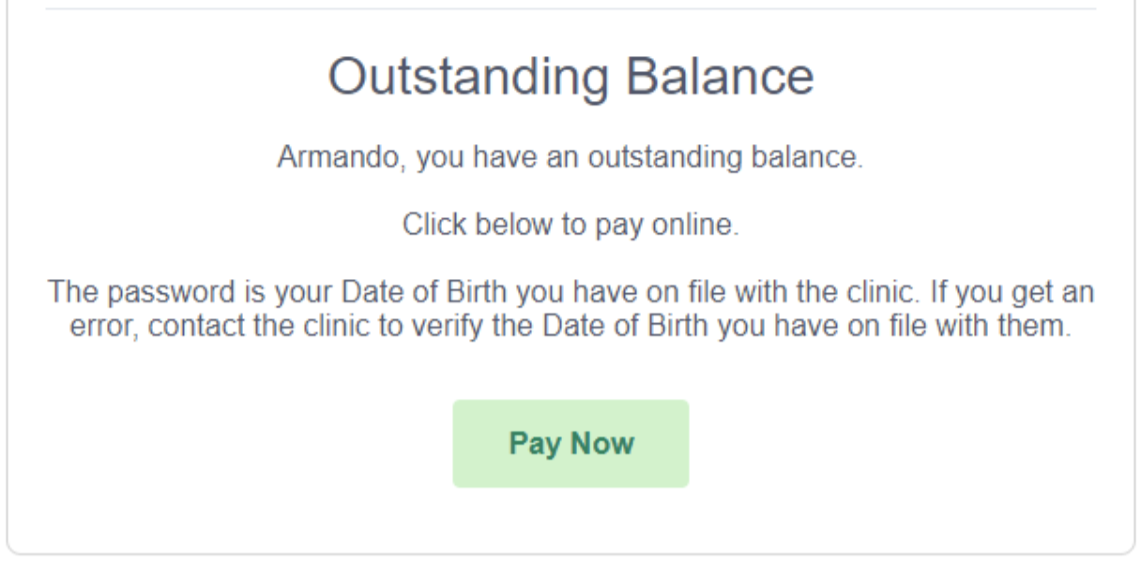Click the name Armando in the message
The height and width of the screenshot is (562, 1142).
338,157
